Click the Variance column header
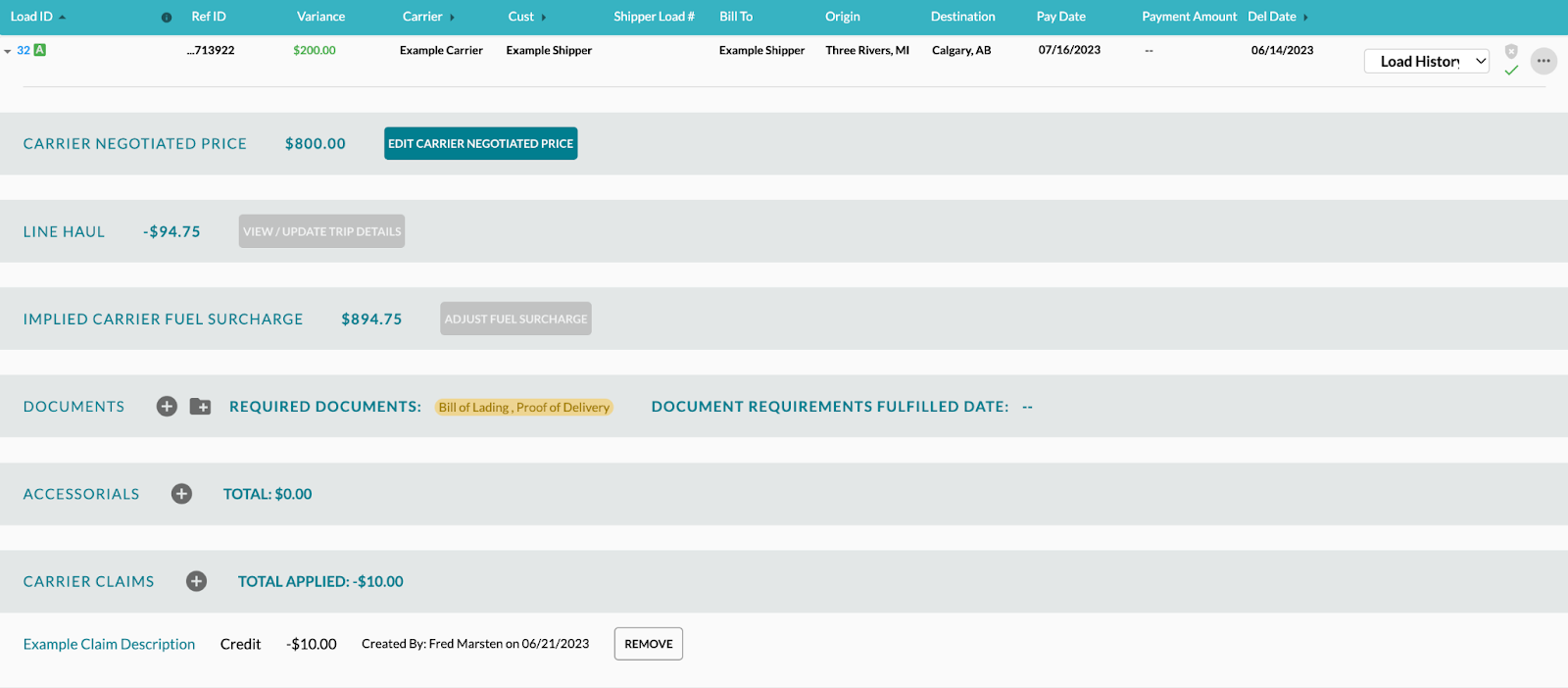The height and width of the screenshot is (688, 1568). click(320, 17)
